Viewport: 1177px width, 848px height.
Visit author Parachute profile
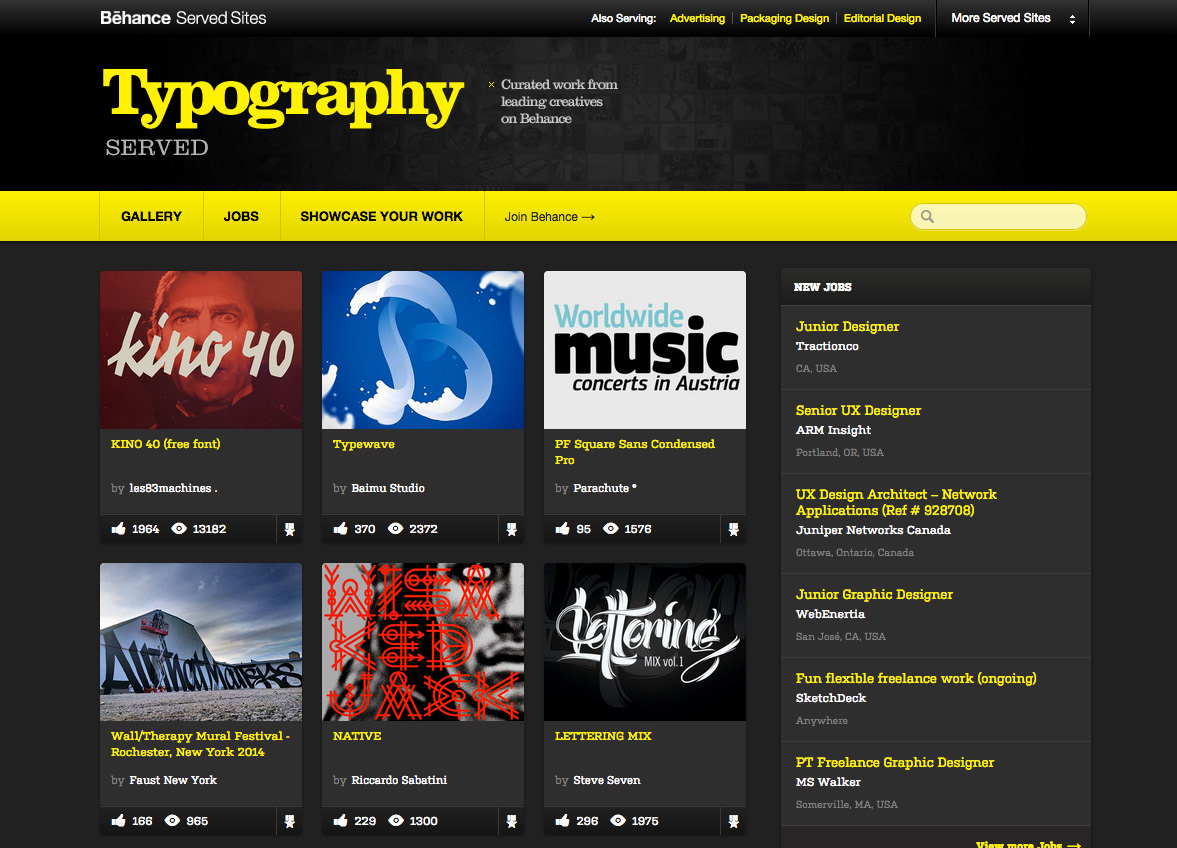tap(605, 489)
